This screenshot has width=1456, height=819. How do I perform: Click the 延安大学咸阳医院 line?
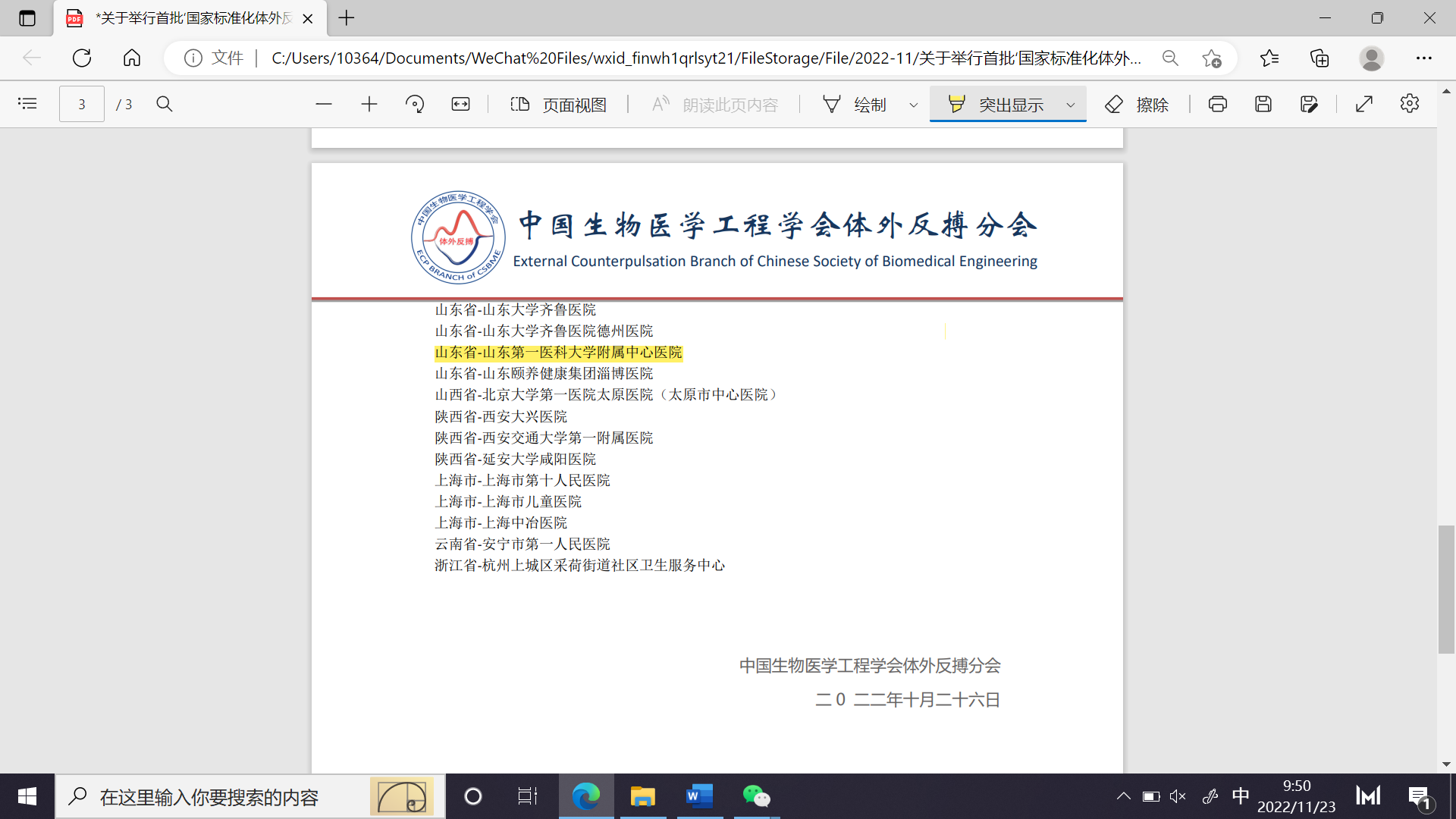516,460
